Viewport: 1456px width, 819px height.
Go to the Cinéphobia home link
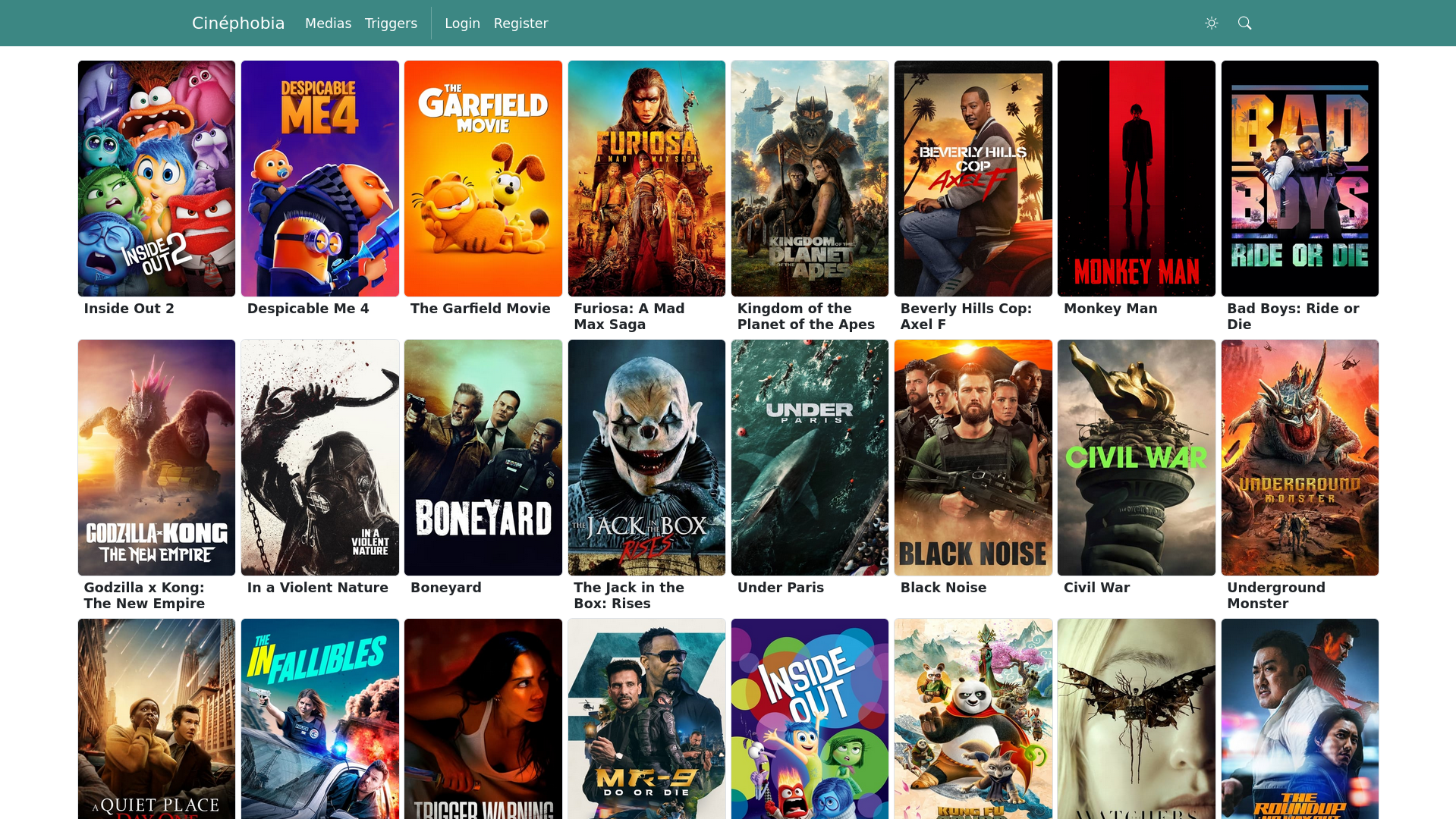(x=238, y=24)
